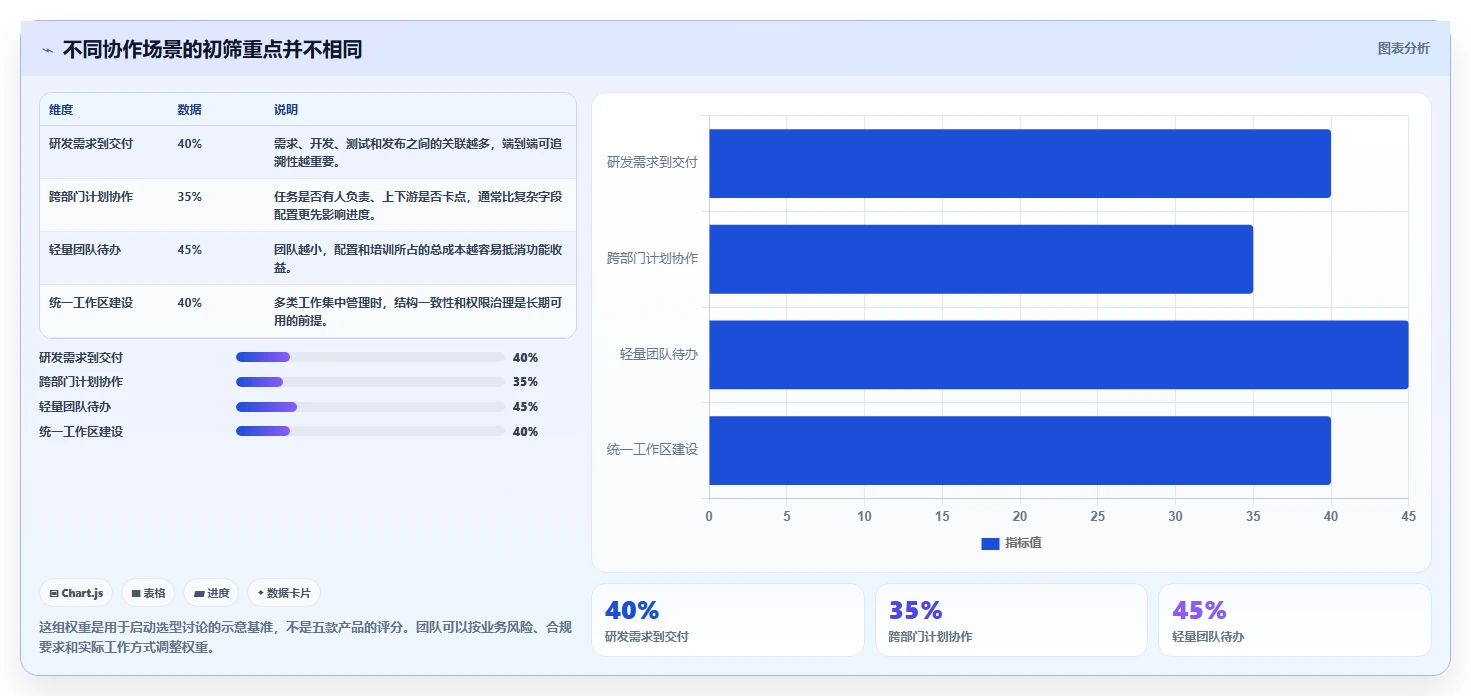This screenshot has width=1471, height=696.
Task: Click the 研发需求到交付 chart bar
Action: [1020, 163]
